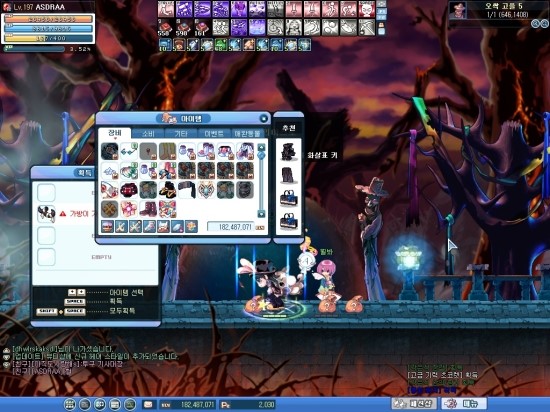Select the black armor top recommended item
The width and height of the screenshot is (550, 412).
click(288, 151)
